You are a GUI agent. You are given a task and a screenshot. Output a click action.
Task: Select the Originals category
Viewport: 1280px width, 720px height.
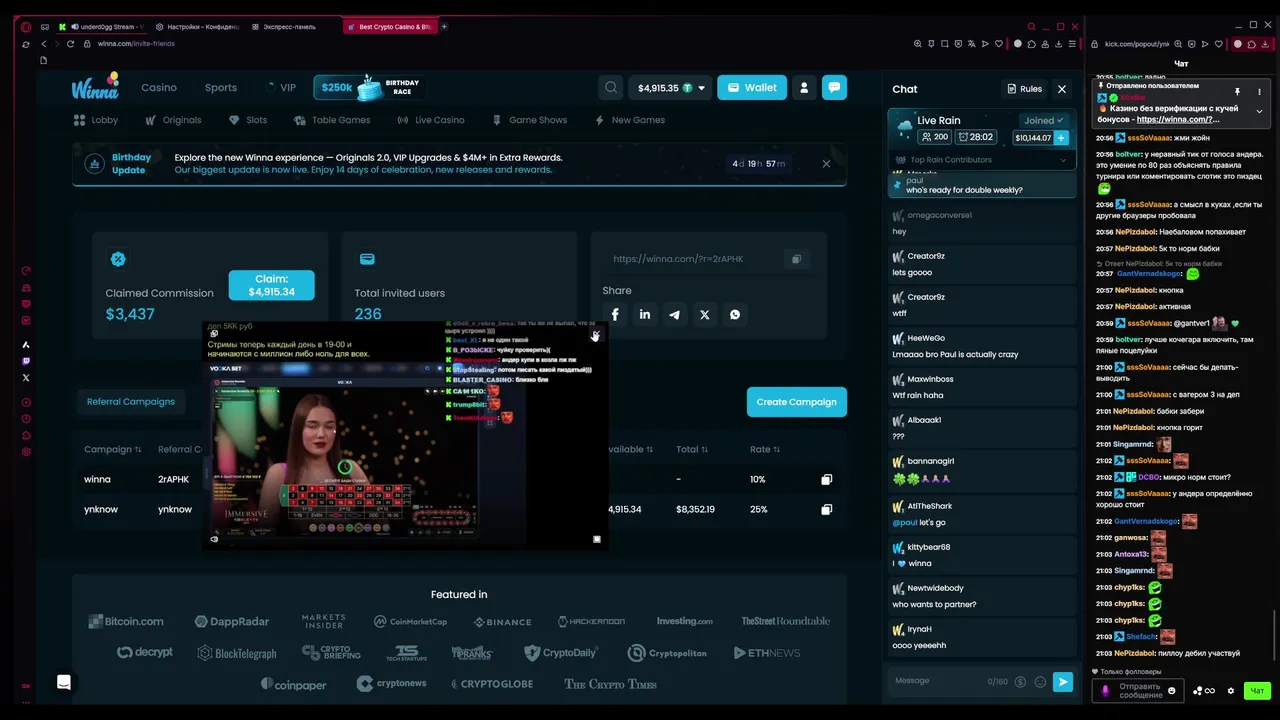pyautogui.click(x=173, y=120)
